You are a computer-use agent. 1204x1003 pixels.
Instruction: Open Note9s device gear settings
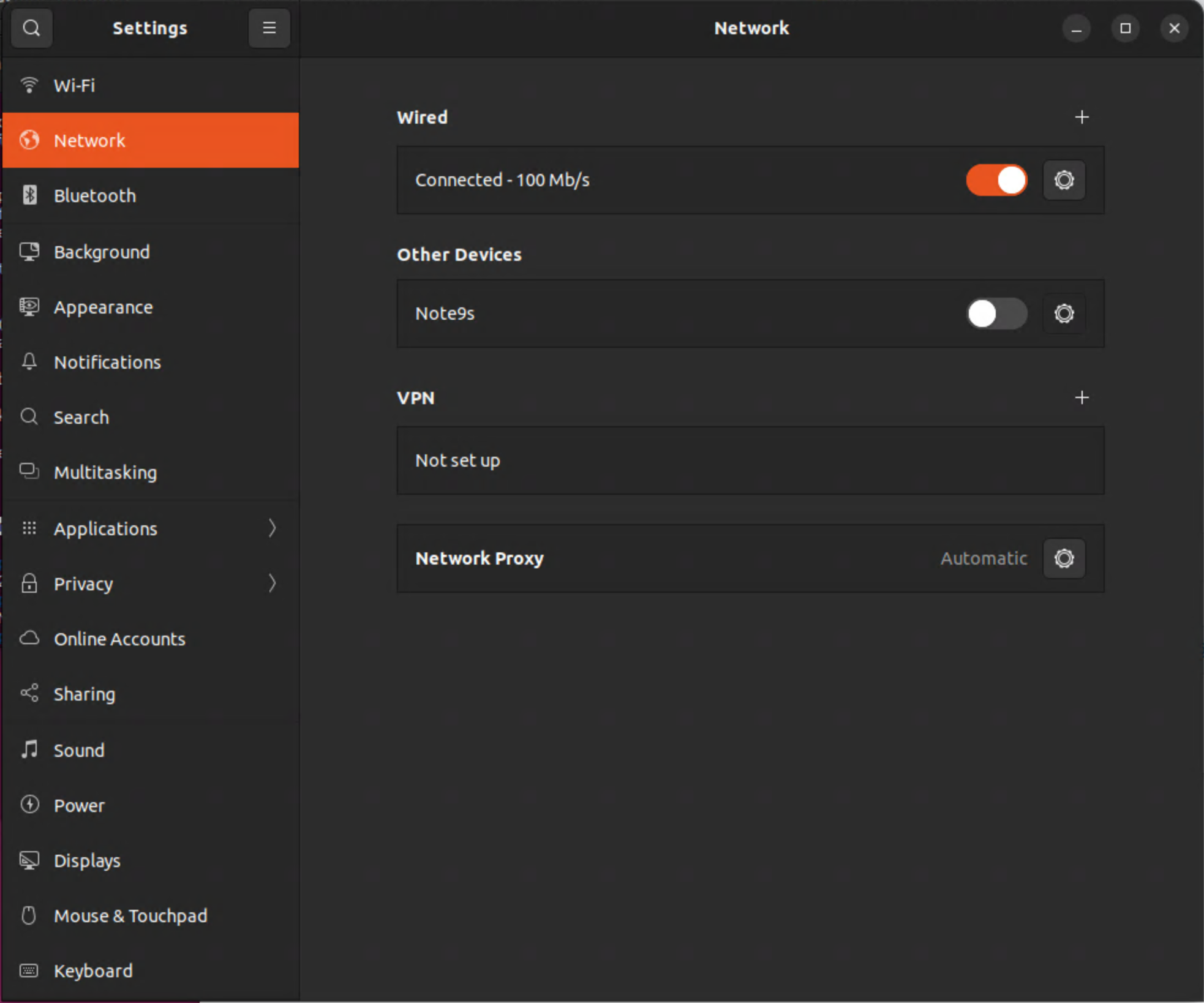point(1064,314)
